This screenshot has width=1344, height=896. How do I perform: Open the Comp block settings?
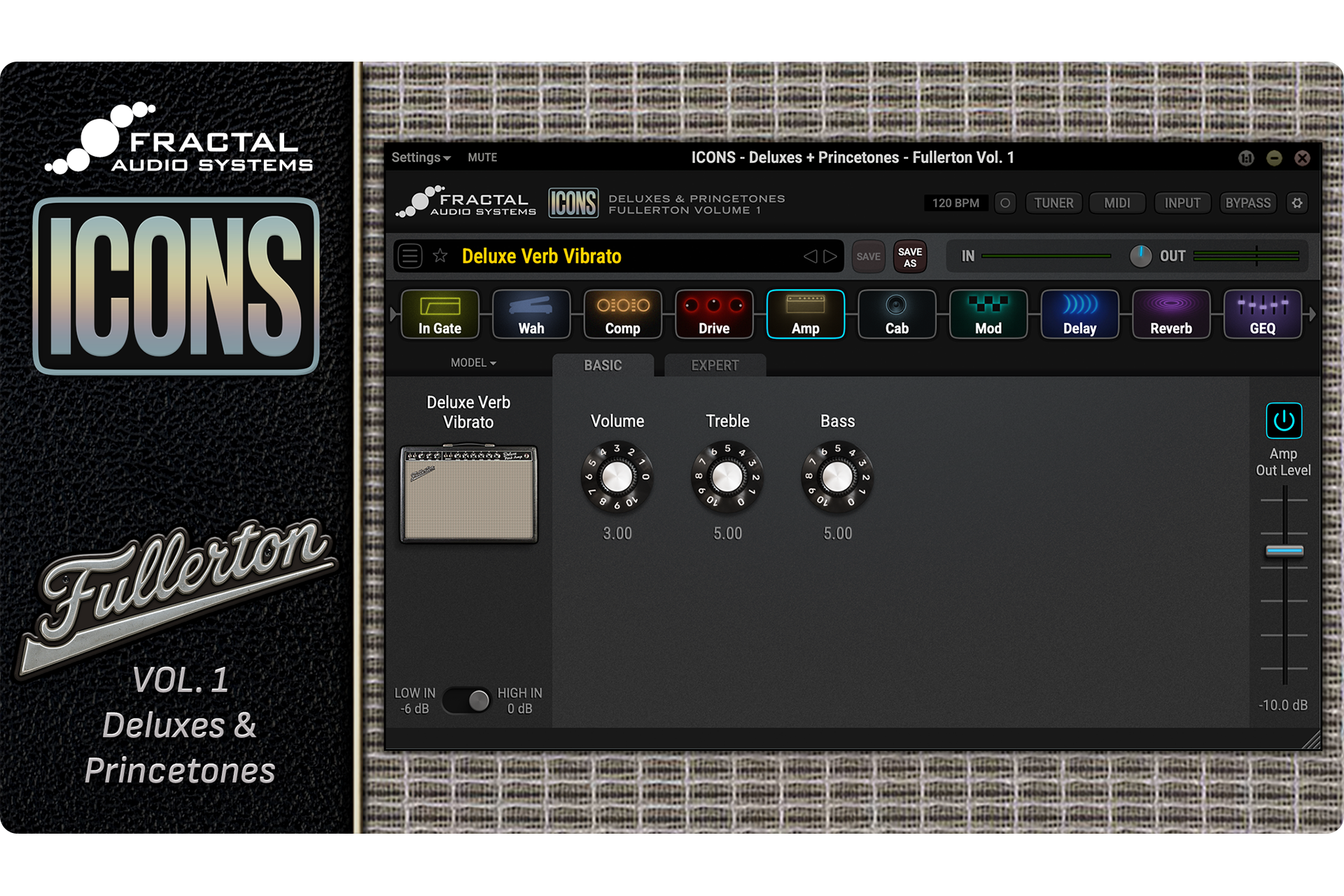(622, 314)
